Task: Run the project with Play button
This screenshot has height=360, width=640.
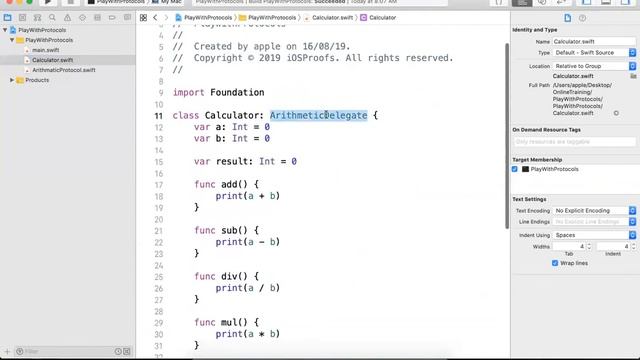Action: click(x=48, y=2)
